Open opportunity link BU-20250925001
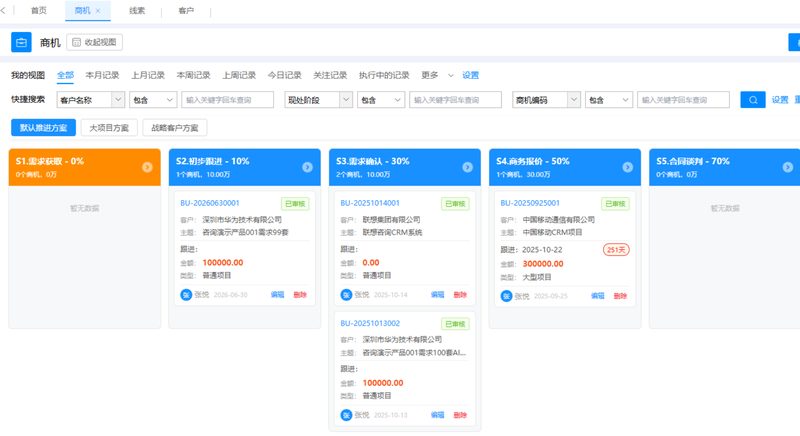The image size is (800, 436). pyautogui.click(x=530, y=203)
